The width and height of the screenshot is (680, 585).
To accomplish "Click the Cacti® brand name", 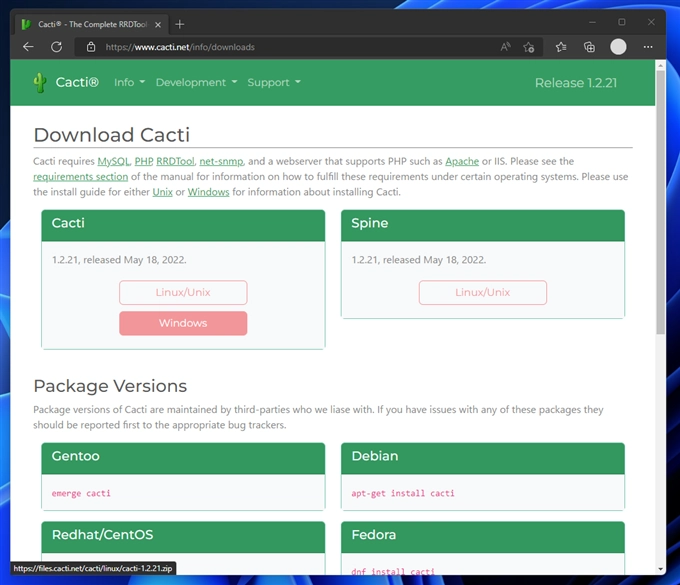I will 77,82.
